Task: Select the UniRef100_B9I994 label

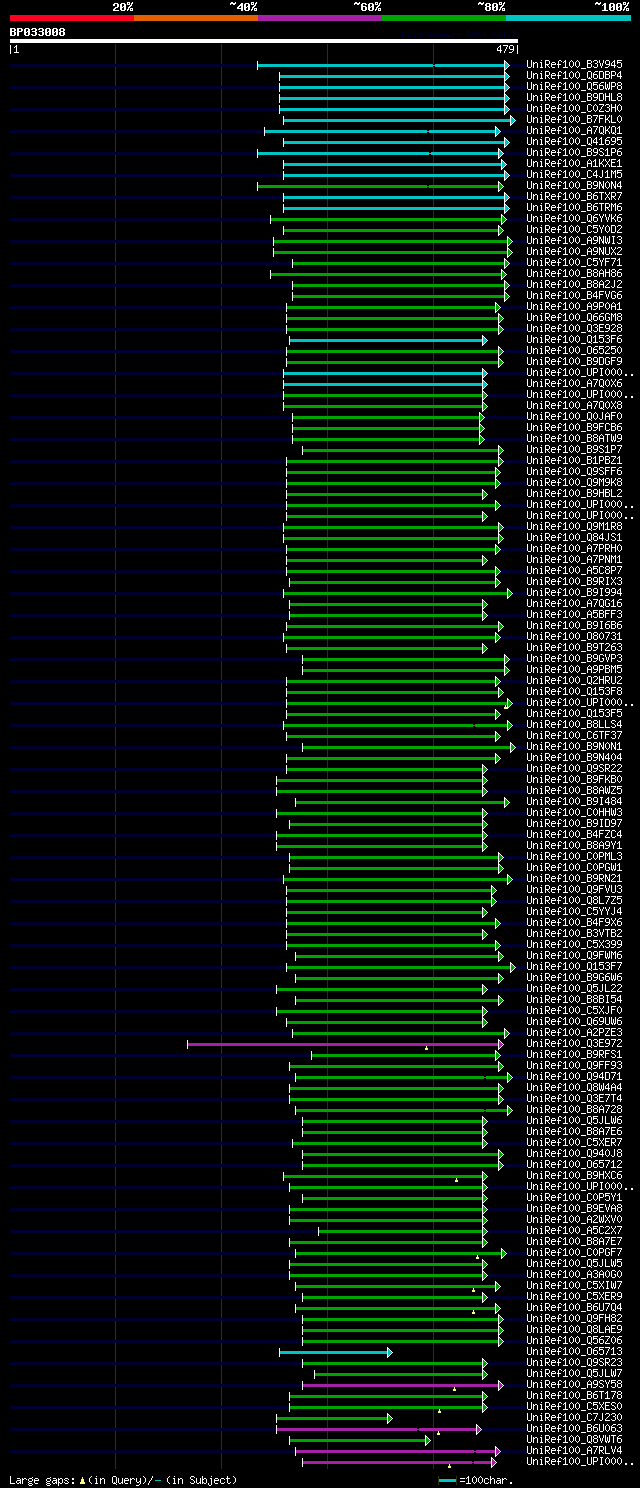Action: [x=574, y=593]
